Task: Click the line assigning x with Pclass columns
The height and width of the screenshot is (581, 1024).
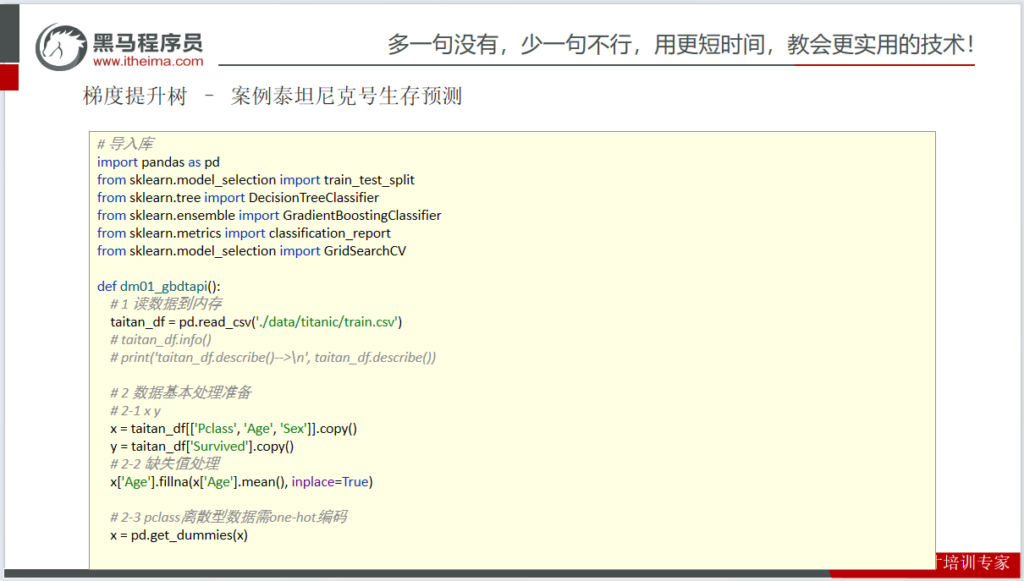Action: [x=233, y=429]
